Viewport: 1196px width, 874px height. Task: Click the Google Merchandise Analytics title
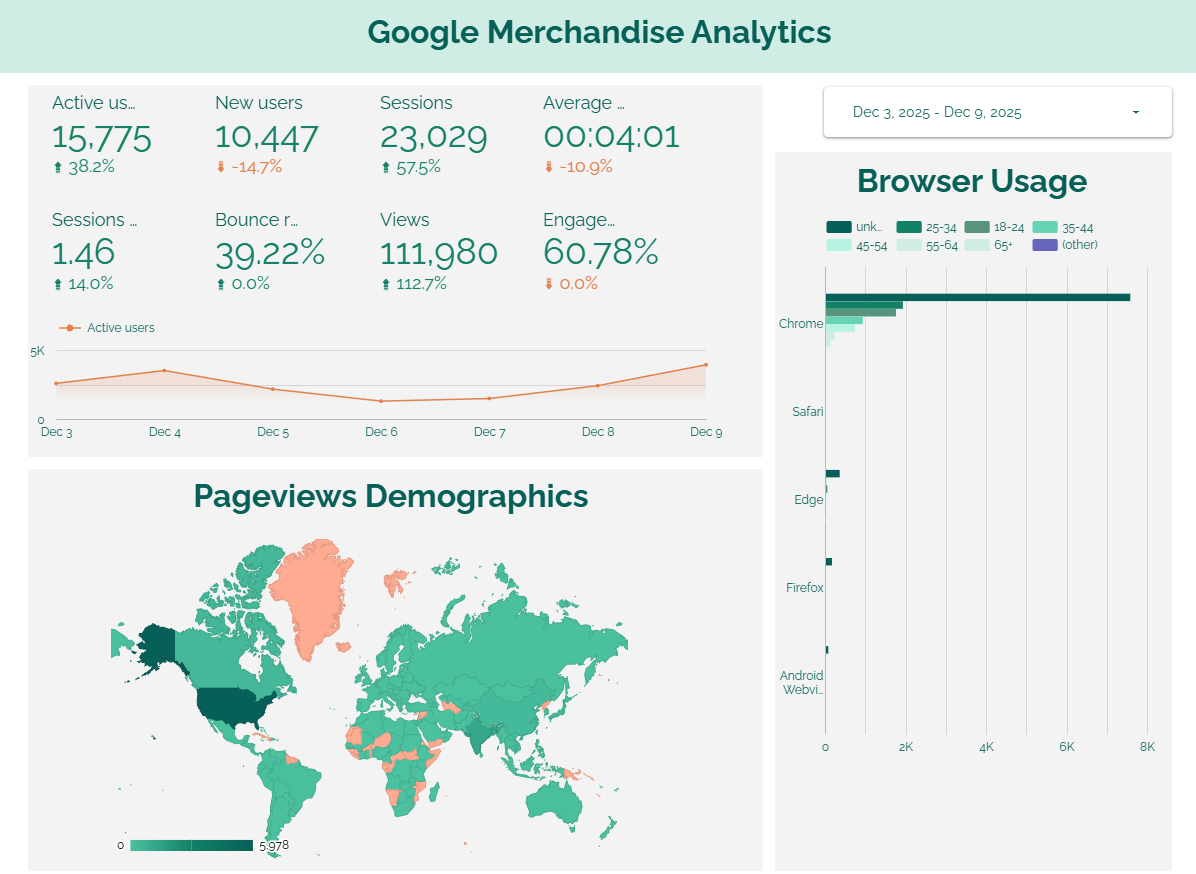coord(600,33)
